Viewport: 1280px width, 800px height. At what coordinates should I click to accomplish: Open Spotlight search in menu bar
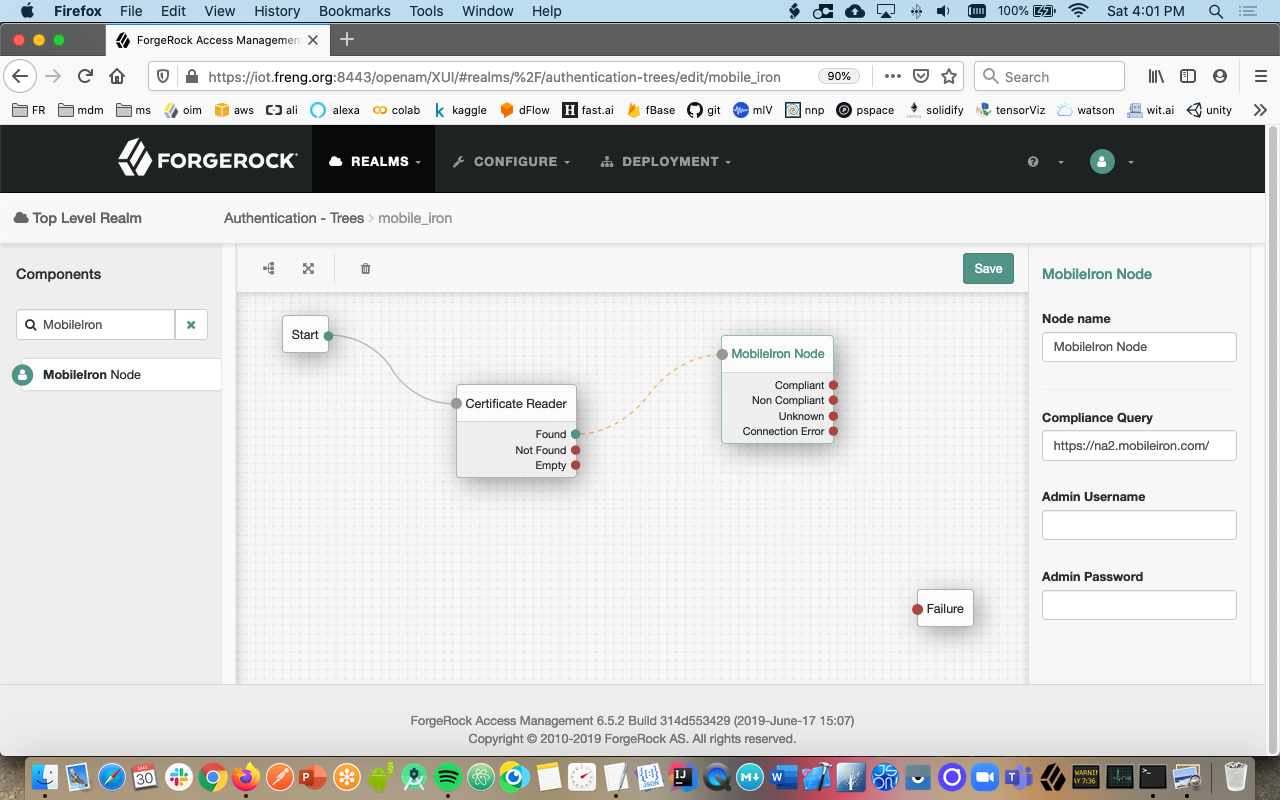coord(1215,11)
